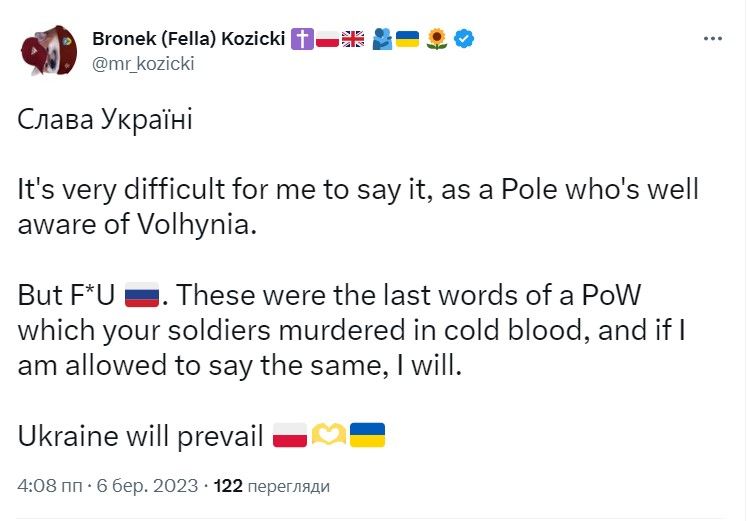This screenshot has width=747, height=521.
Task: Click the Ukraine flag in the display name
Action: 407,39
